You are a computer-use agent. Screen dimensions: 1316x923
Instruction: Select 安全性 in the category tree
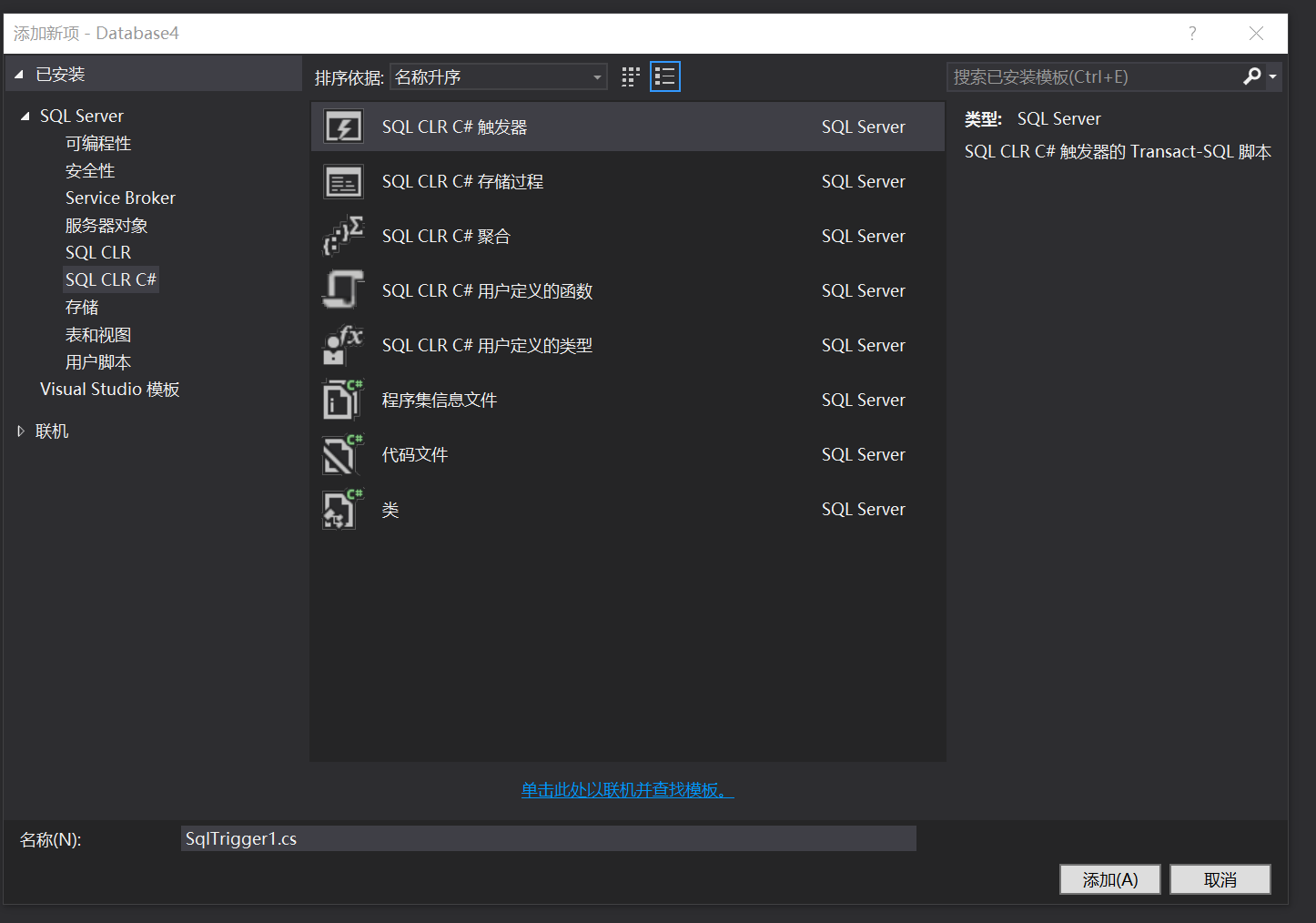[90, 171]
